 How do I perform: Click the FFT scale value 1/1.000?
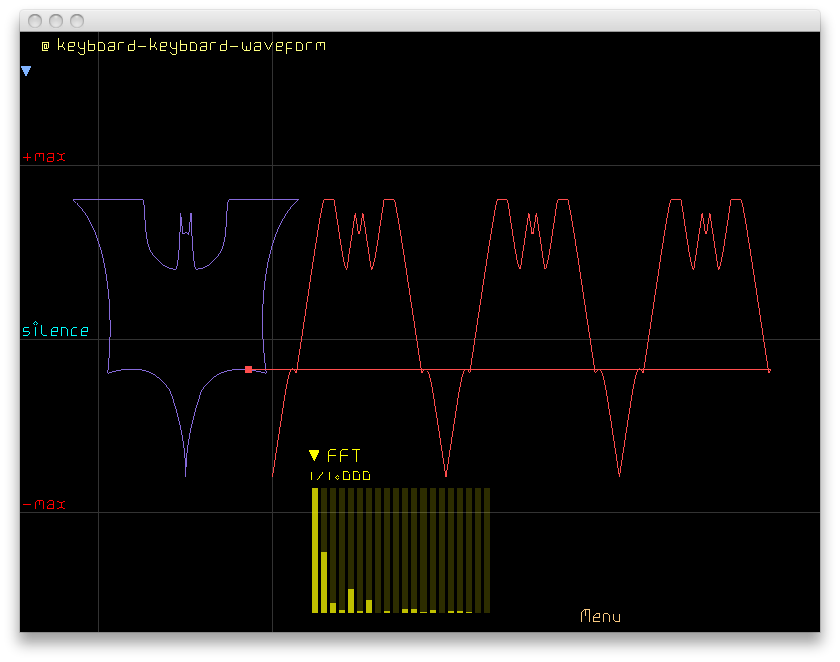tap(340, 476)
